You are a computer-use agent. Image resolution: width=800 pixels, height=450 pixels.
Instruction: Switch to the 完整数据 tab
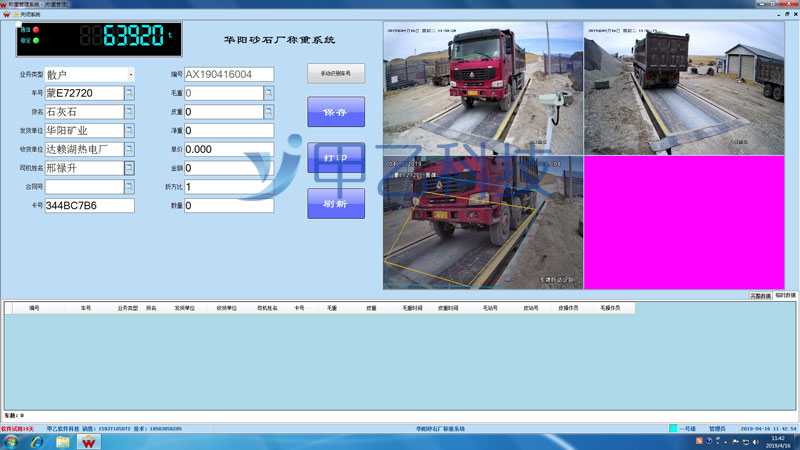tap(760, 296)
